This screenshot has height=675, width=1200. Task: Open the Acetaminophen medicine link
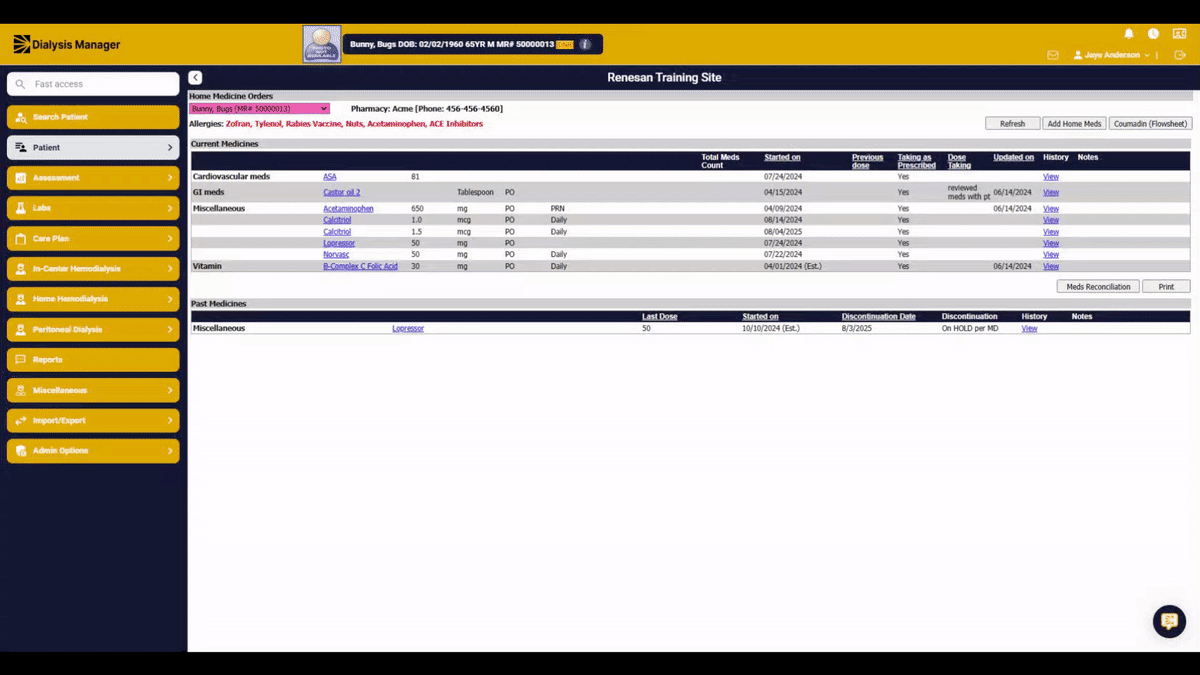348,209
